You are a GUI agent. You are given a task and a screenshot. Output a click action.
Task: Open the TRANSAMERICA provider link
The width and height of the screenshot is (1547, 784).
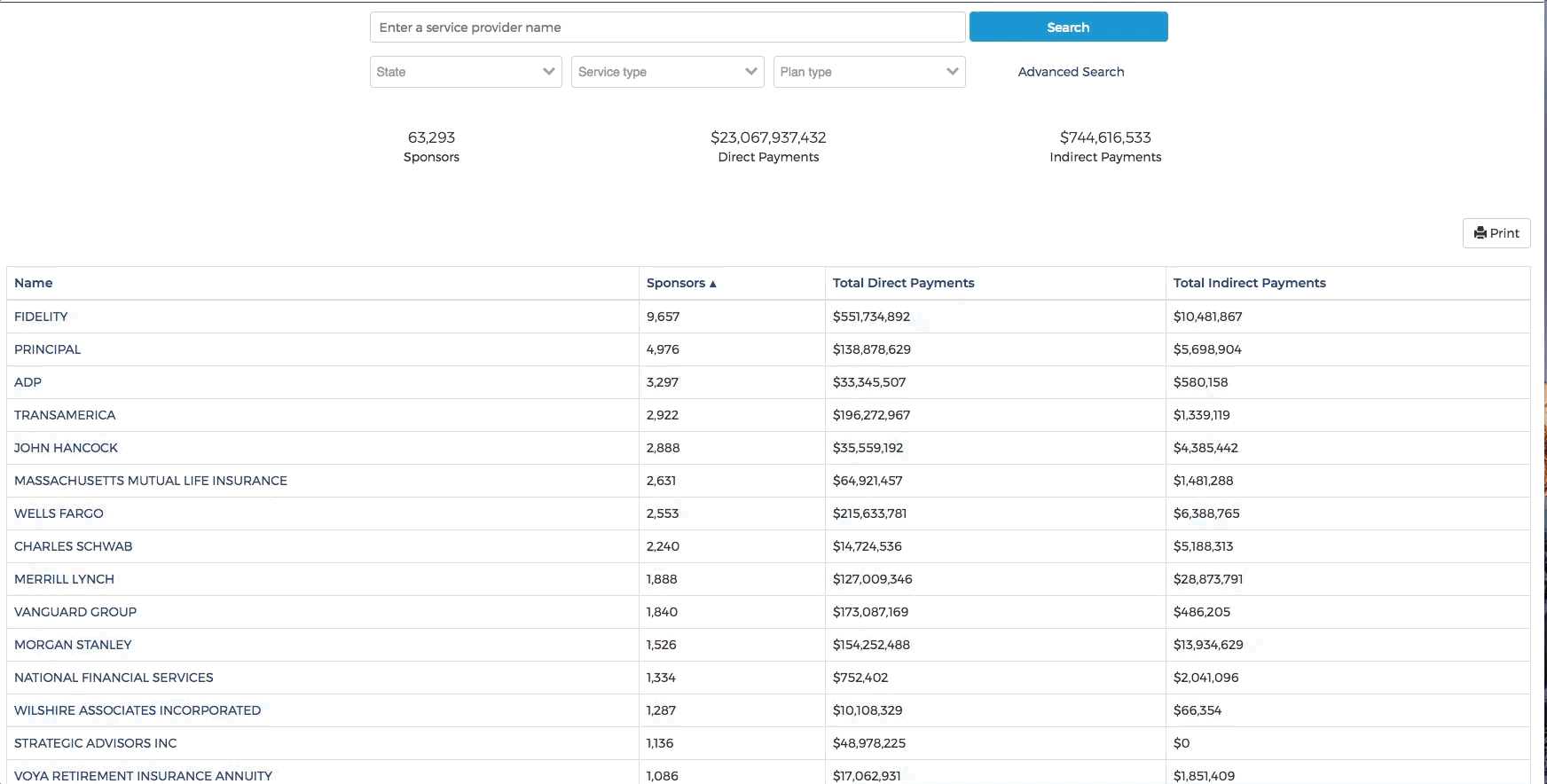pos(65,415)
